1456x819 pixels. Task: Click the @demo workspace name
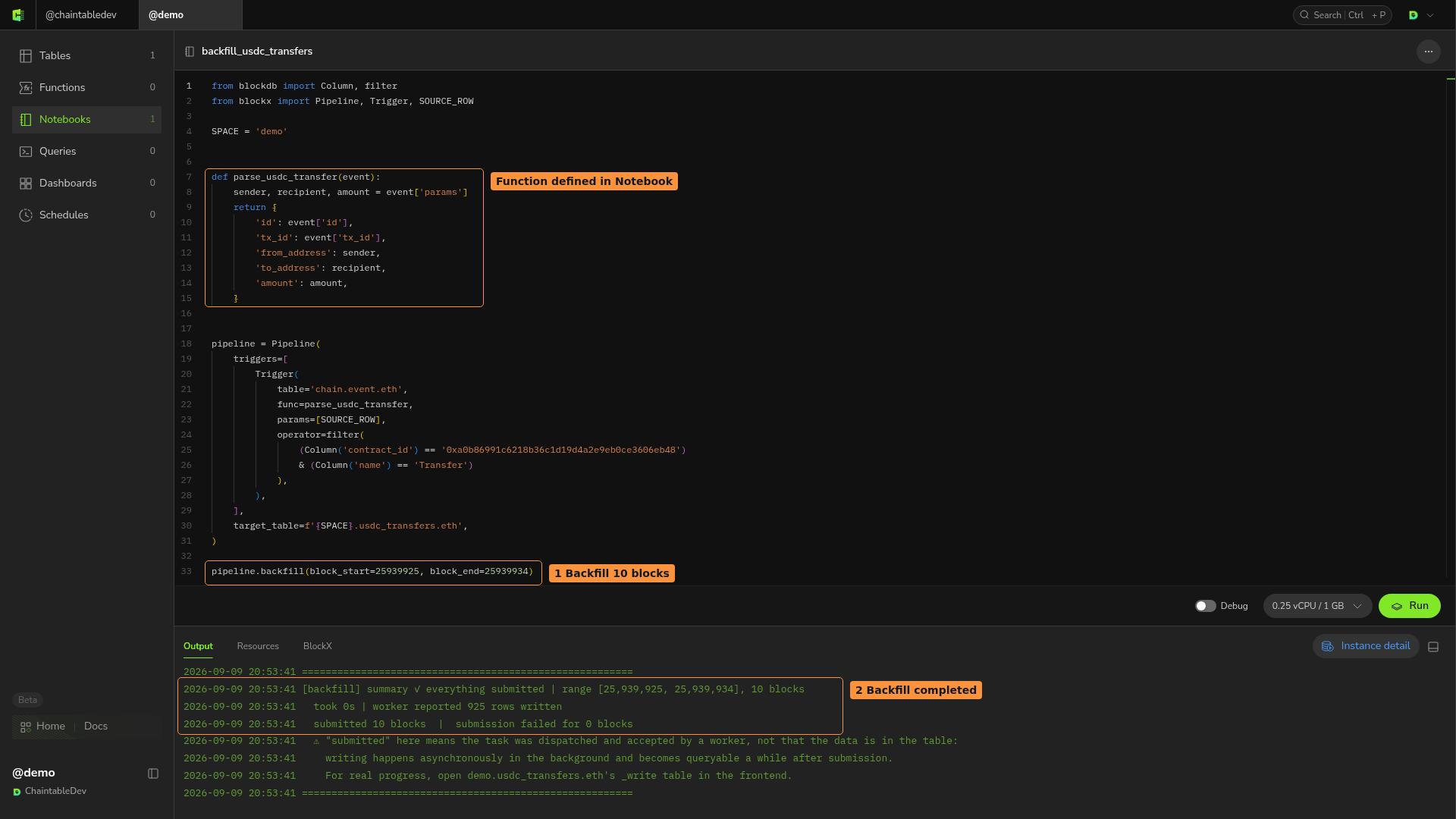tap(33, 773)
